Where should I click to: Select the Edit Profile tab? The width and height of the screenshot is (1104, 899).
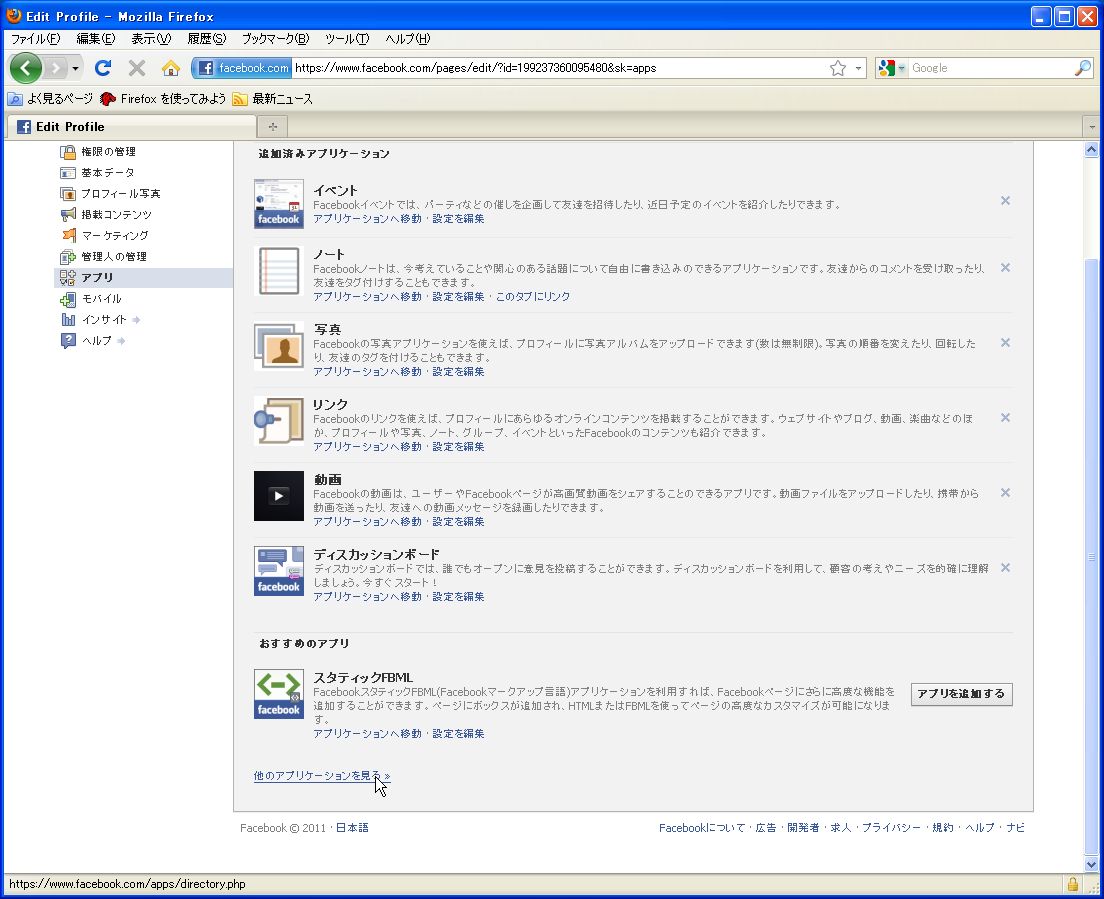pos(132,127)
